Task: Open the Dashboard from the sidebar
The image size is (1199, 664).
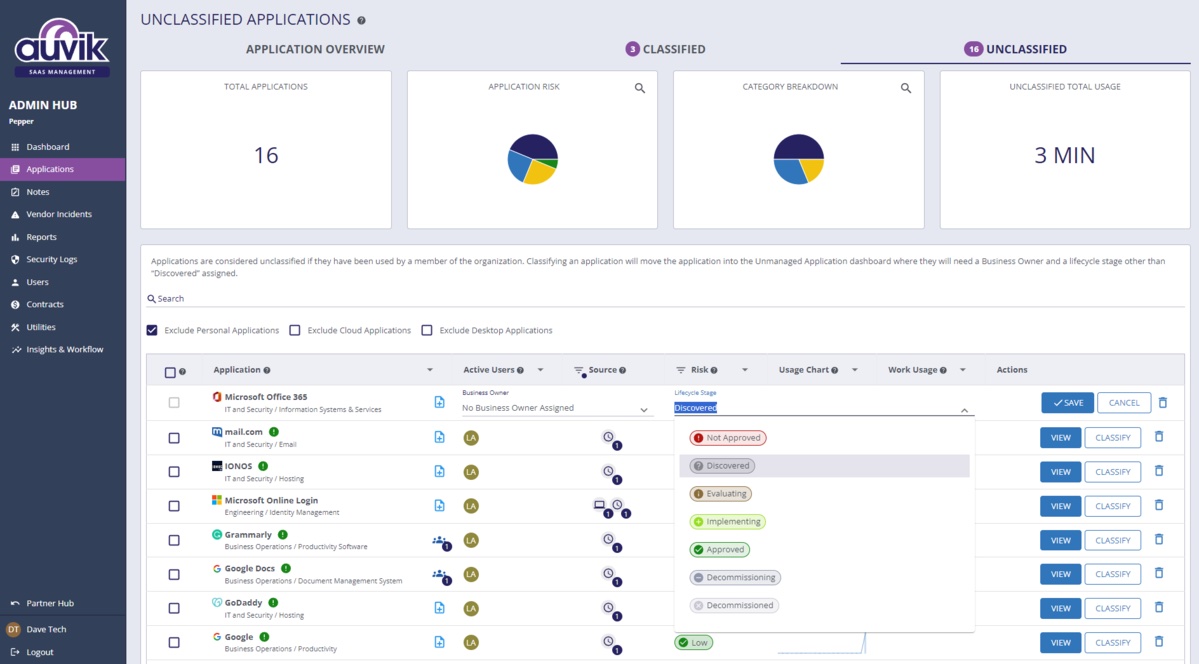Action: (x=47, y=146)
